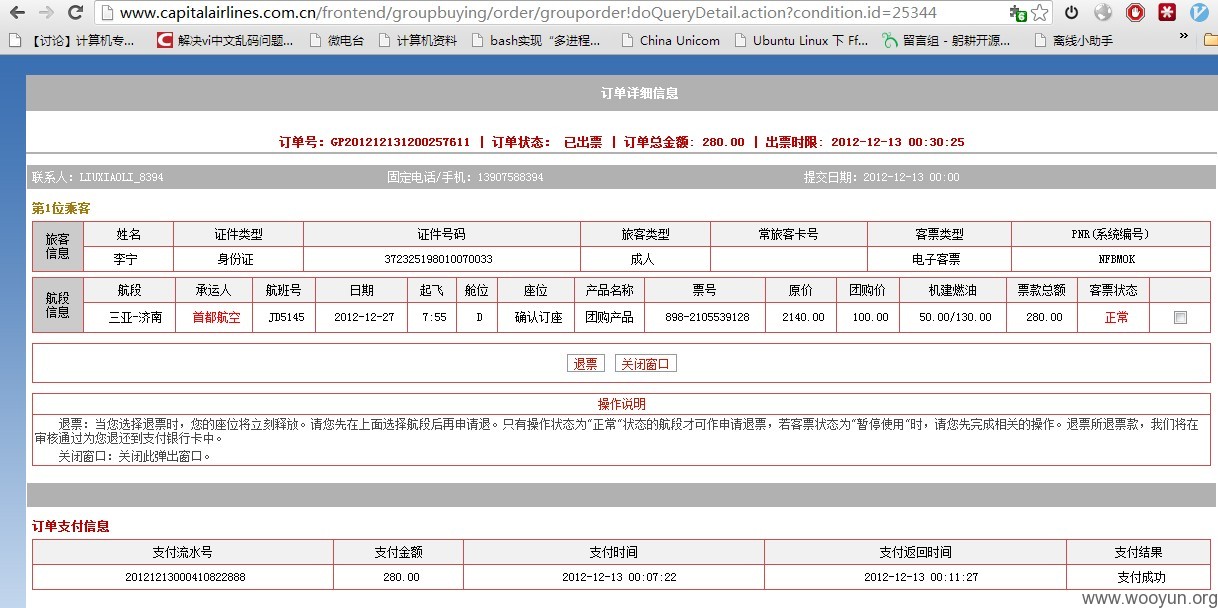Click the gray globe extension icon
This screenshot has height=608, width=1218.
(x=1103, y=13)
